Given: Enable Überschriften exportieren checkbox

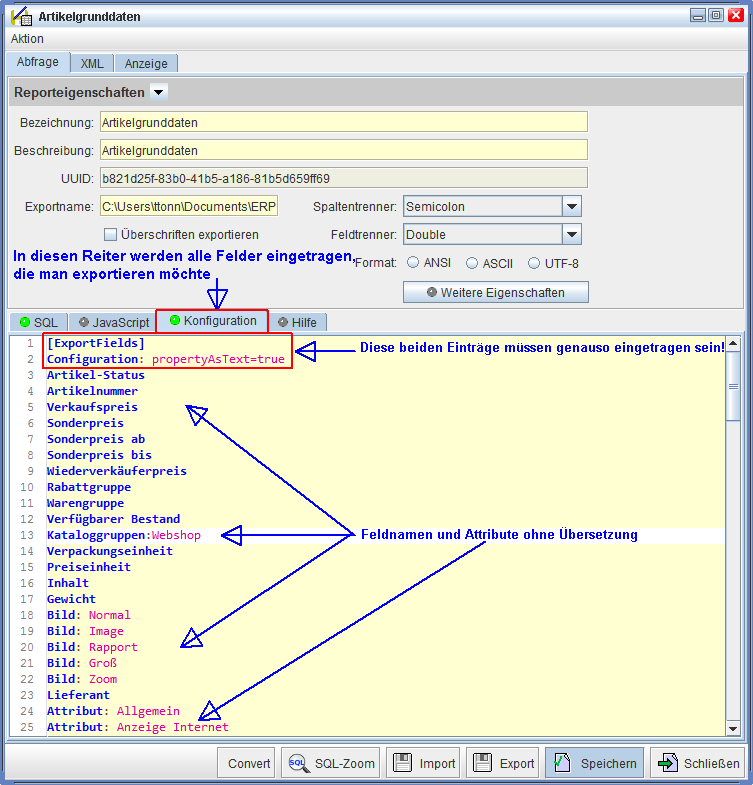Looking at the screenshot, I should coord(110,235).
